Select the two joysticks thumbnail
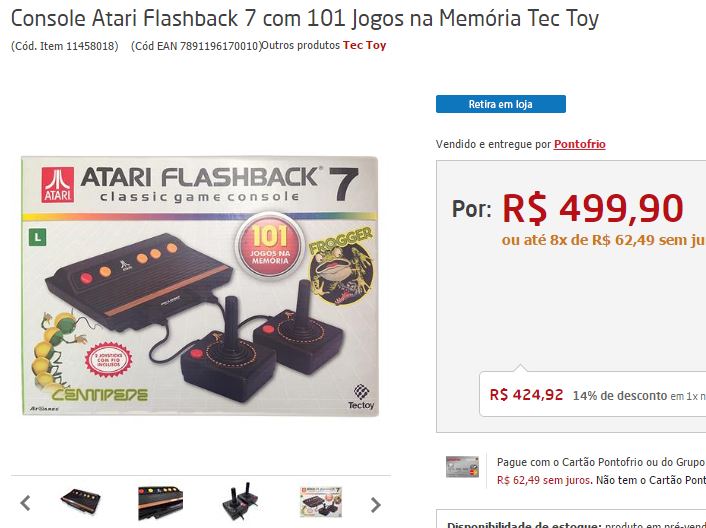Viewport: 706px width, 528px height. click(x=240, y=501)
